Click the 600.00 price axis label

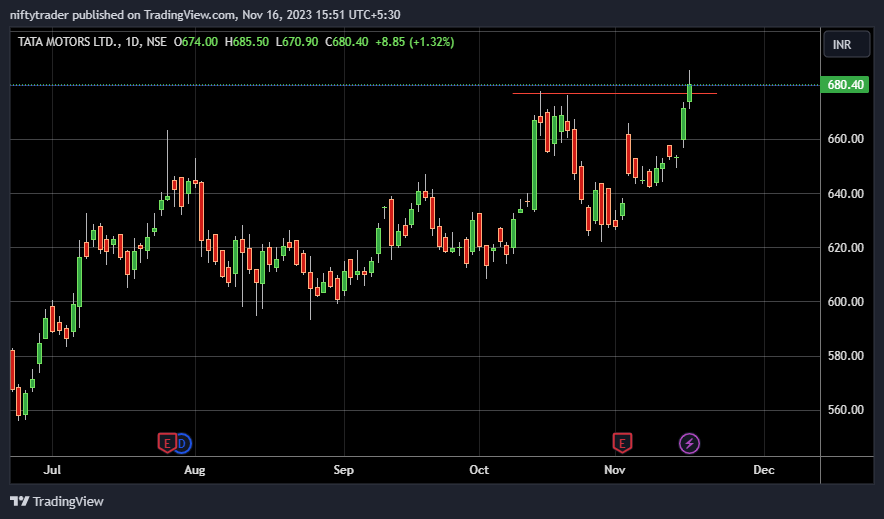pos(845,301)
